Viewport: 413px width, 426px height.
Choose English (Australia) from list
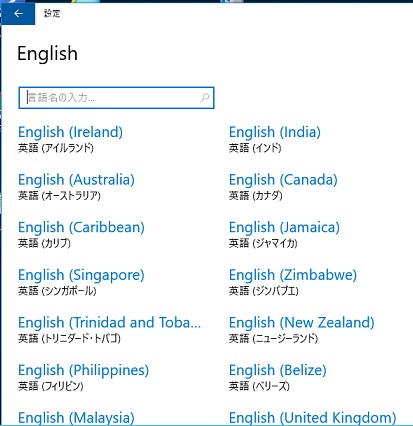(x=76, y=186)
